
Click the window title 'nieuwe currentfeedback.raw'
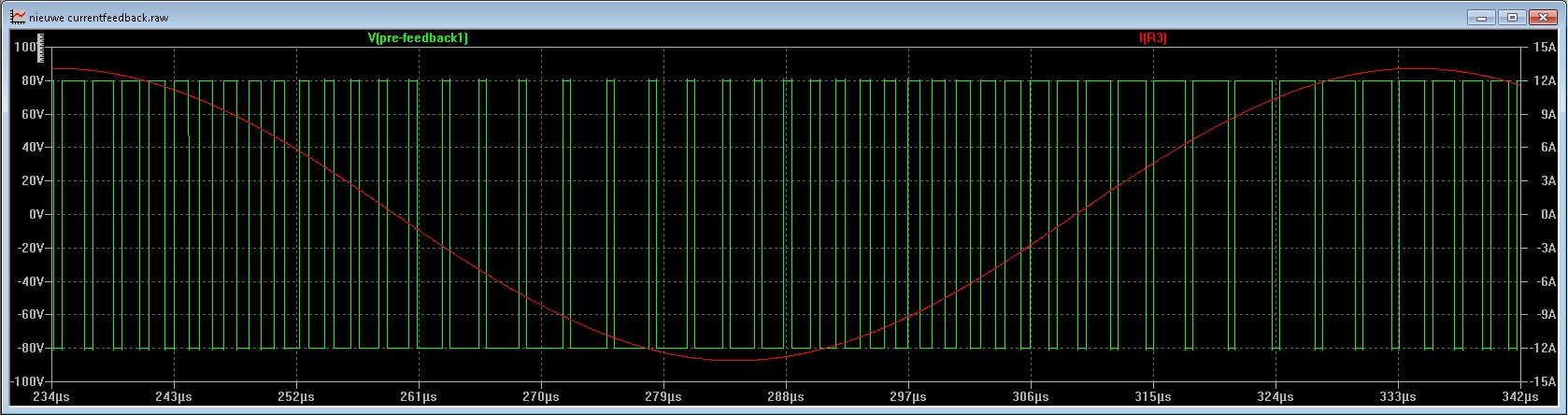pos(100,18)
